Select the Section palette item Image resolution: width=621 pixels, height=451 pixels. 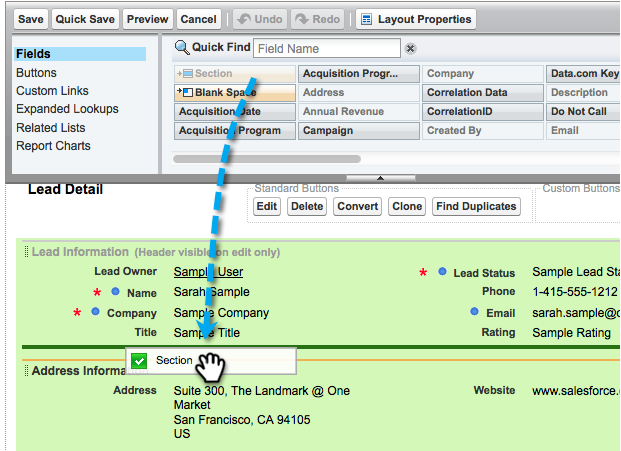click(x=235, y=74)
